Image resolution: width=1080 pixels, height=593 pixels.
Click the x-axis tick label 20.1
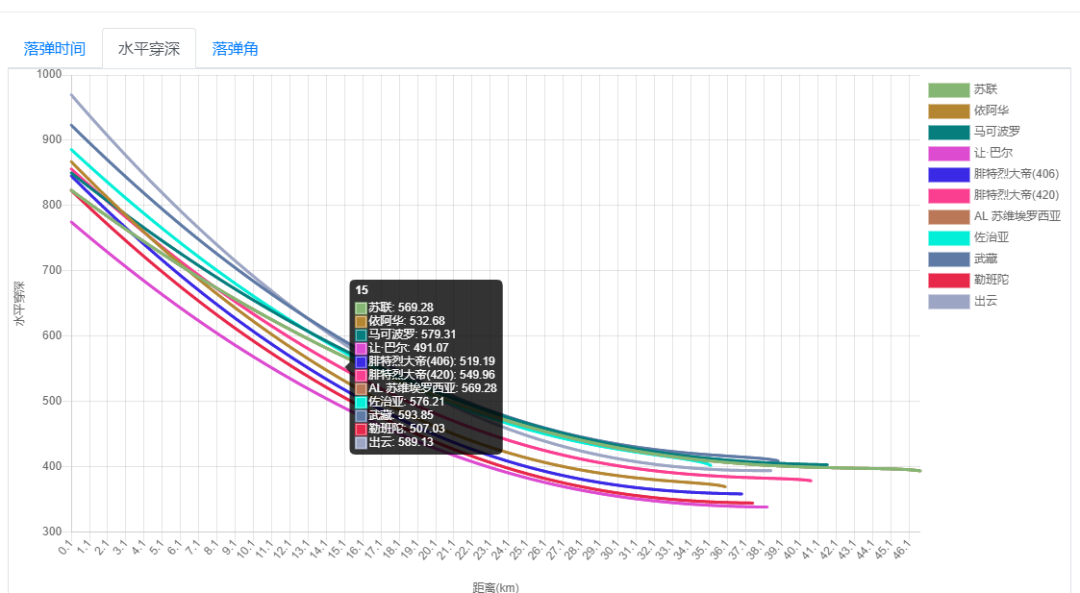click(x=427, y=550)
